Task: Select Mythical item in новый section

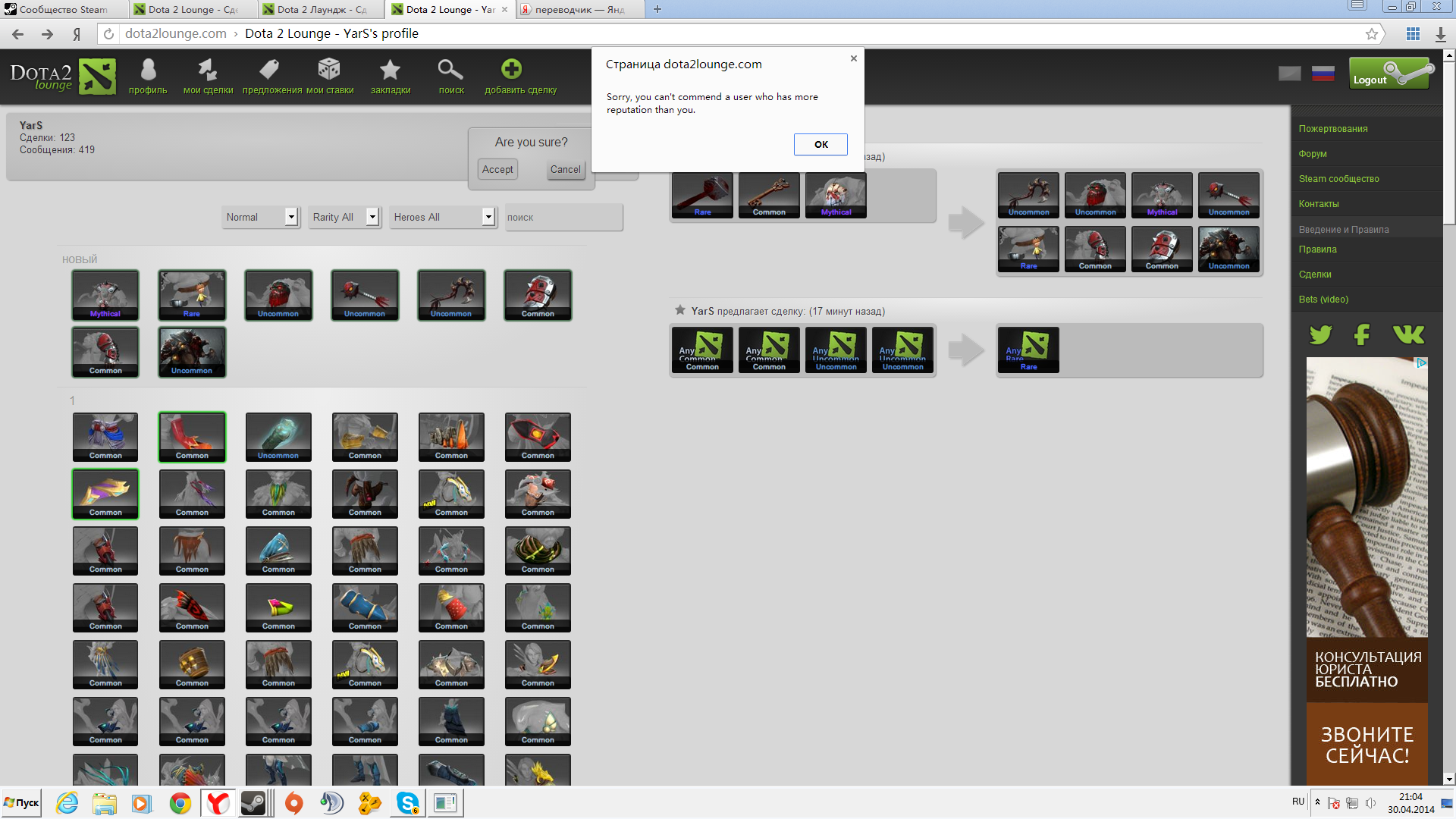Action: [105, 295]
